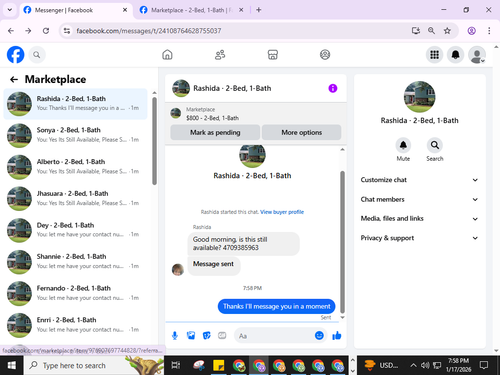The image size is (500, 375).
Task: Open Chrome three-dot menu
Action: pyautogui.click(x=489, y=31)
